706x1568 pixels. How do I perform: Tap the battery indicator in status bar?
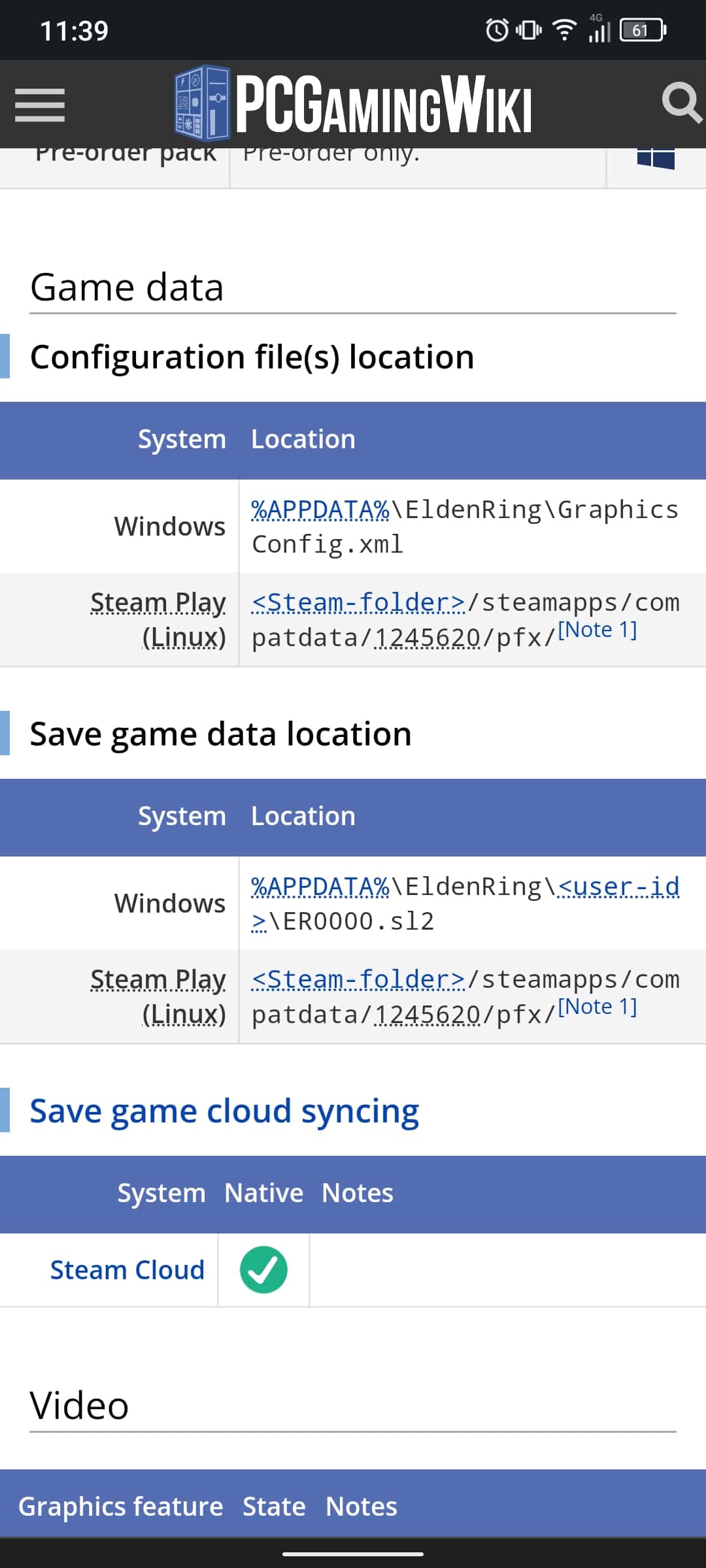pyautogui.click(x=643, y=30)
